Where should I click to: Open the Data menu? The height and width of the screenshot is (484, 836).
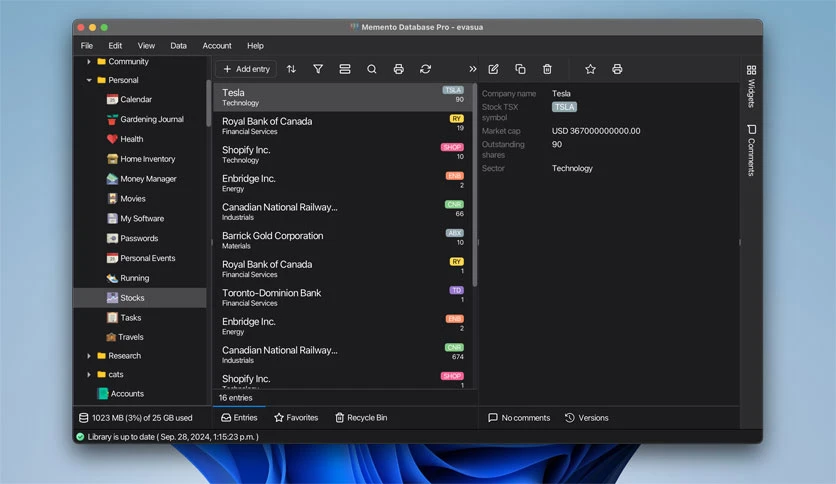(x=179, y=46)
